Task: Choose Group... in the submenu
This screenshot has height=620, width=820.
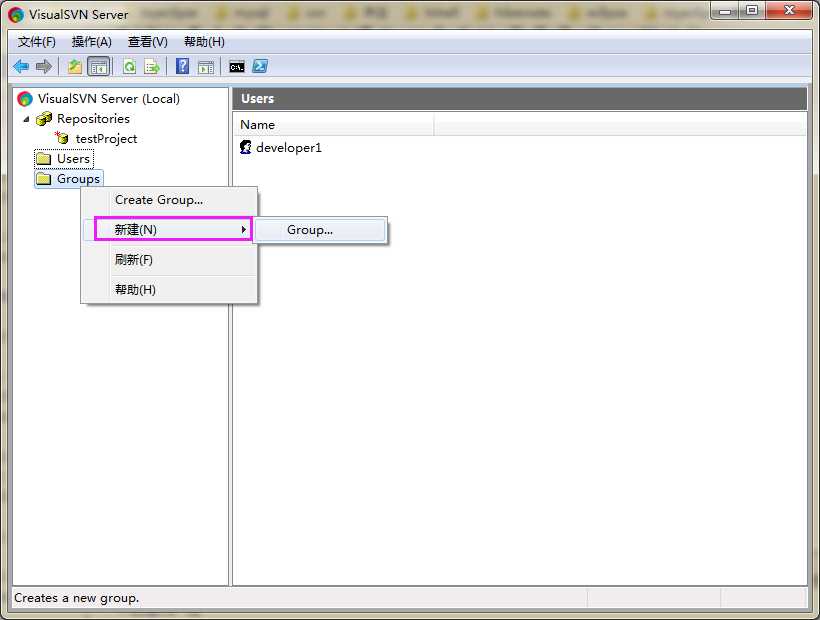Action: [x=321, y=230]
